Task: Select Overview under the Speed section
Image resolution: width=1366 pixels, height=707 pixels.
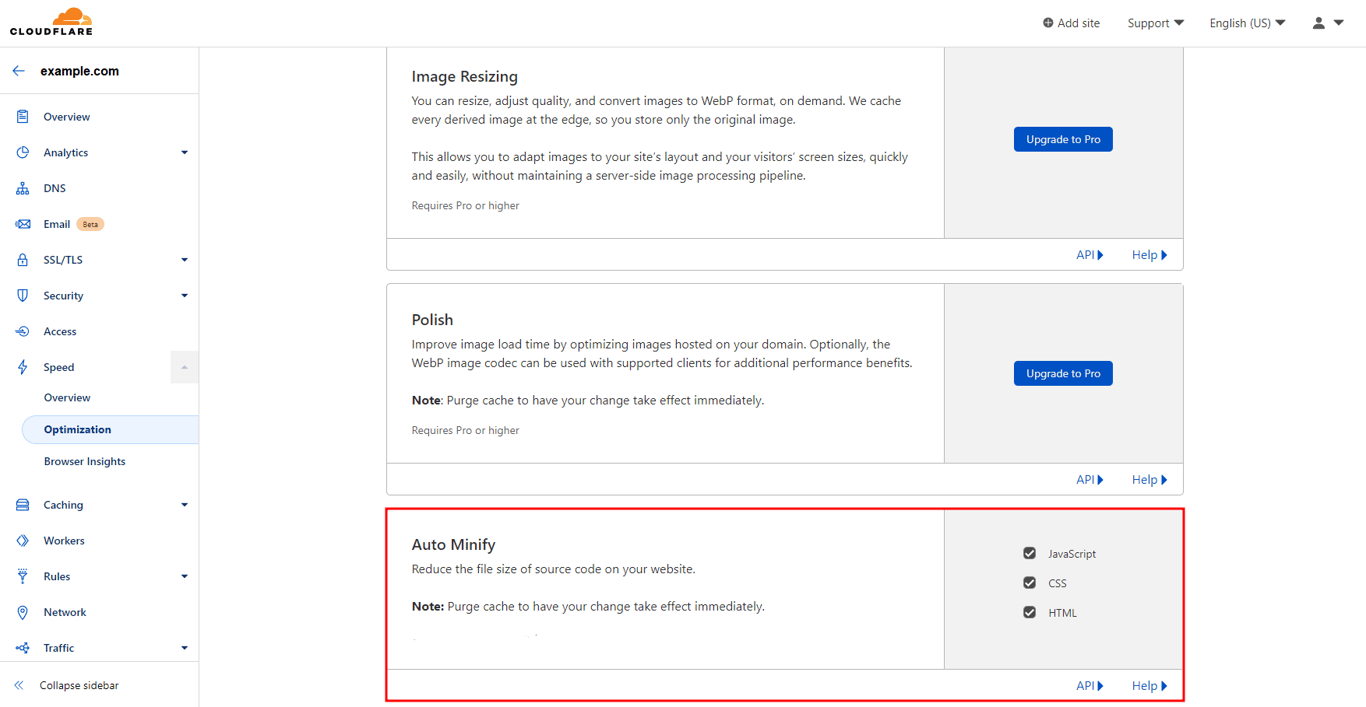Action: click(67, 397)
